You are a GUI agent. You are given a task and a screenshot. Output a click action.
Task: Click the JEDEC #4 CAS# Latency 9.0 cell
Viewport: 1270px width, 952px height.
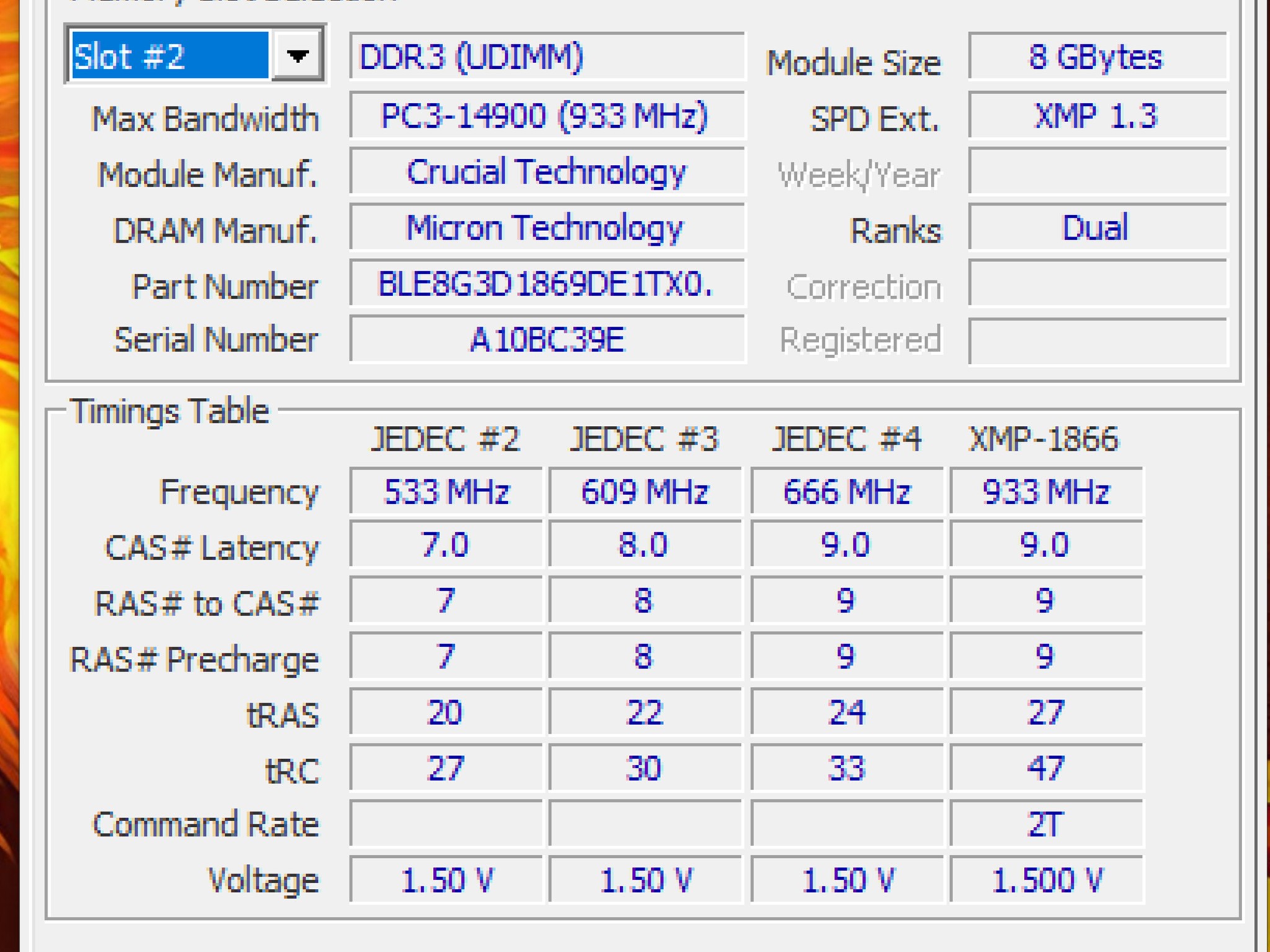tap(847, 544)
